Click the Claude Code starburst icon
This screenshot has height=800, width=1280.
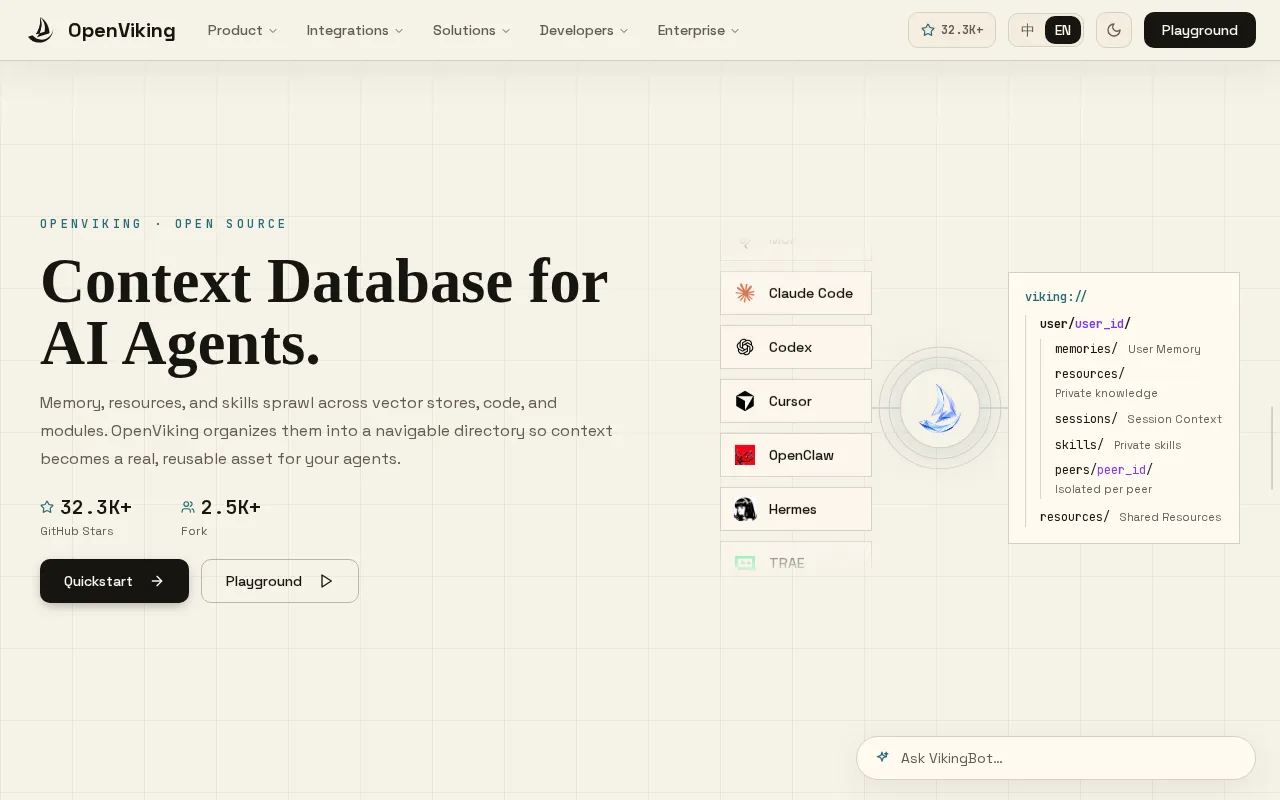[x=745, y=293]
